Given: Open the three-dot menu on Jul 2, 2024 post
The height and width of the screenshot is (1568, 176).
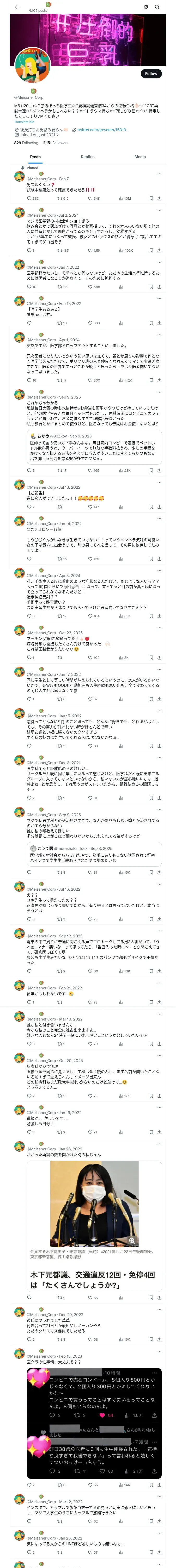Looking at the screenshot, I should tap(159, 210).
